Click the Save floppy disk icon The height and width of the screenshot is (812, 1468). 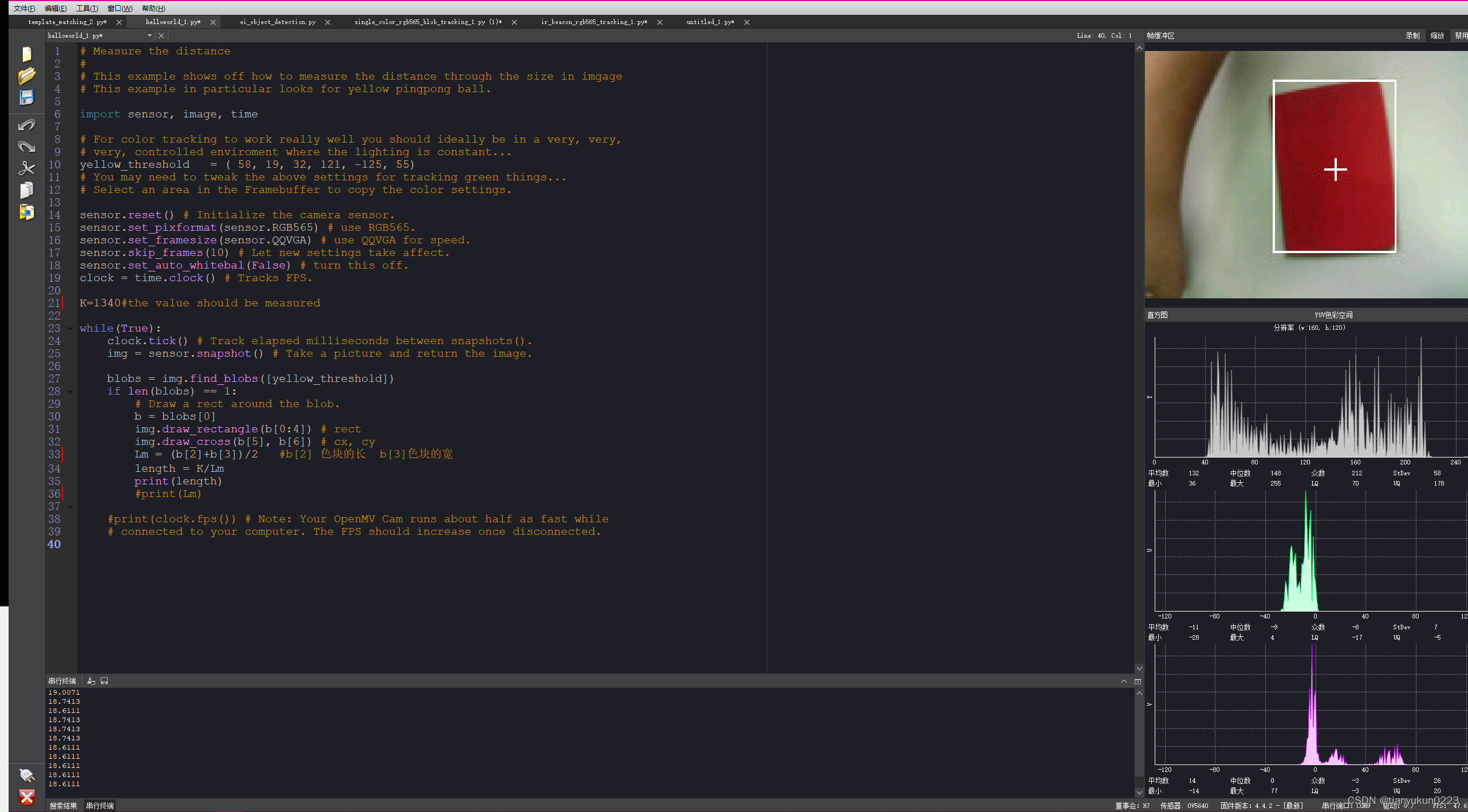coord(26,97)
